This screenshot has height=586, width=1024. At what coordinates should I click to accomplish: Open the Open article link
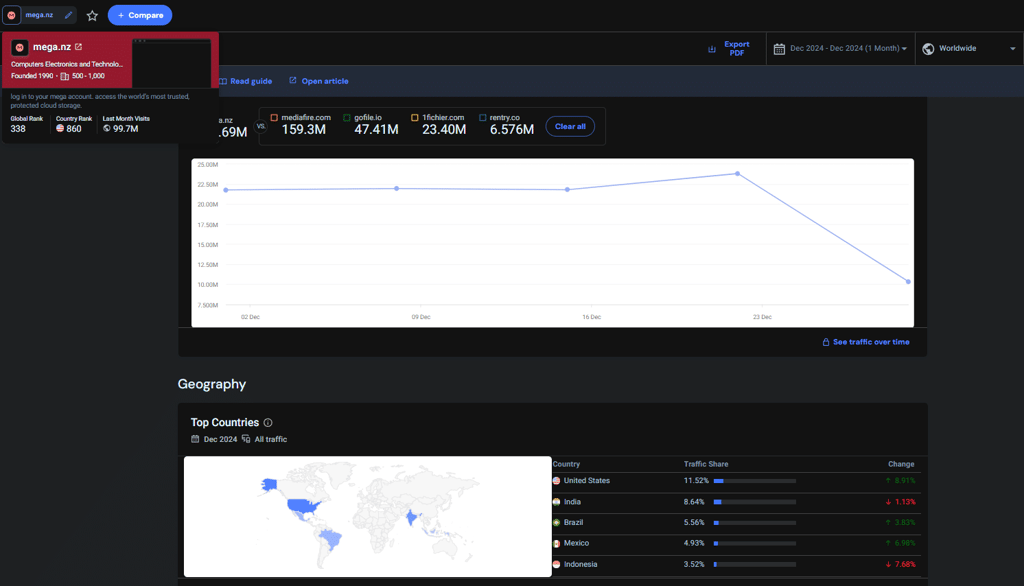325,81
